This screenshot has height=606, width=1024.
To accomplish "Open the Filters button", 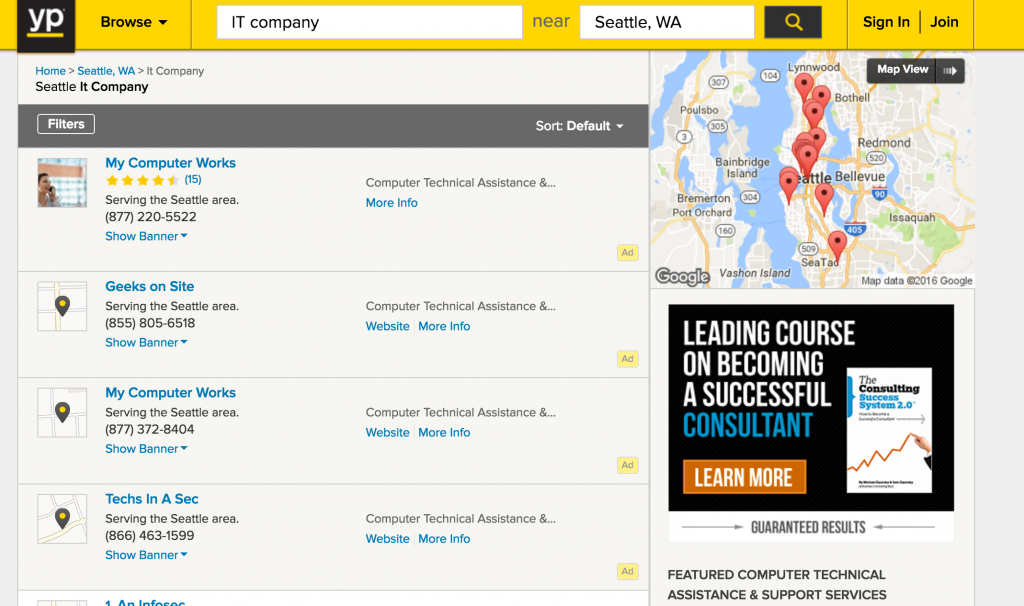I will [66, 124].
